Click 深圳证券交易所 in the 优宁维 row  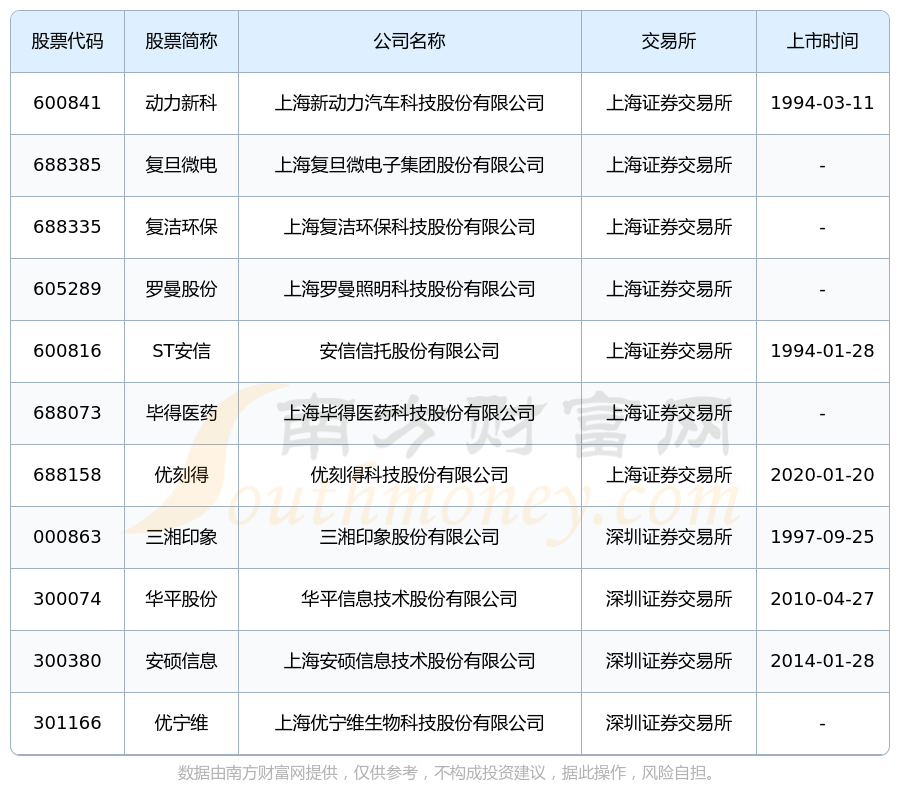coord(669,723)
